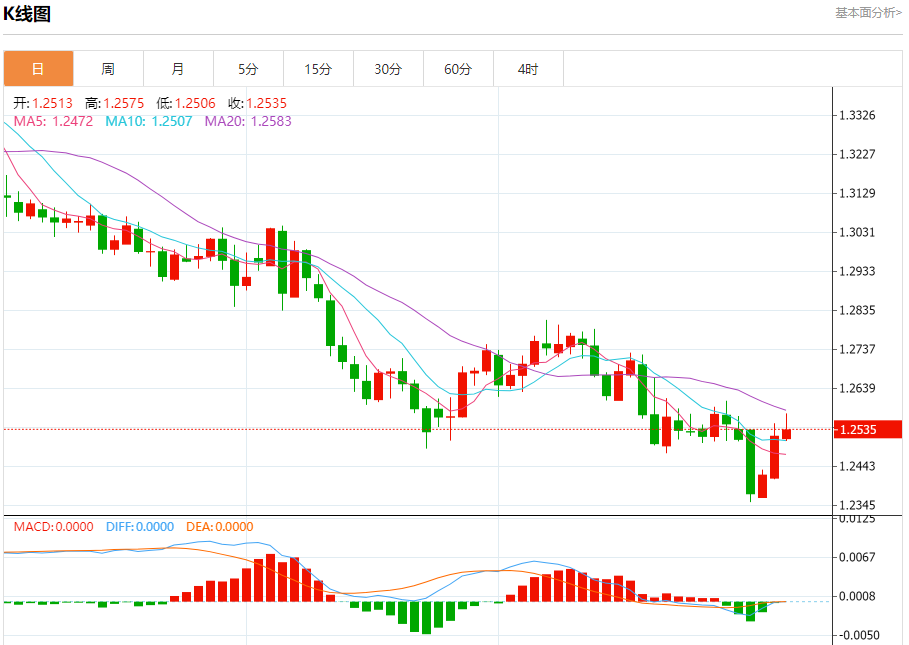Open the 5分 five-minute chart tab
The height and width of the screenshot is (645, 909).
tap(249, 69)
